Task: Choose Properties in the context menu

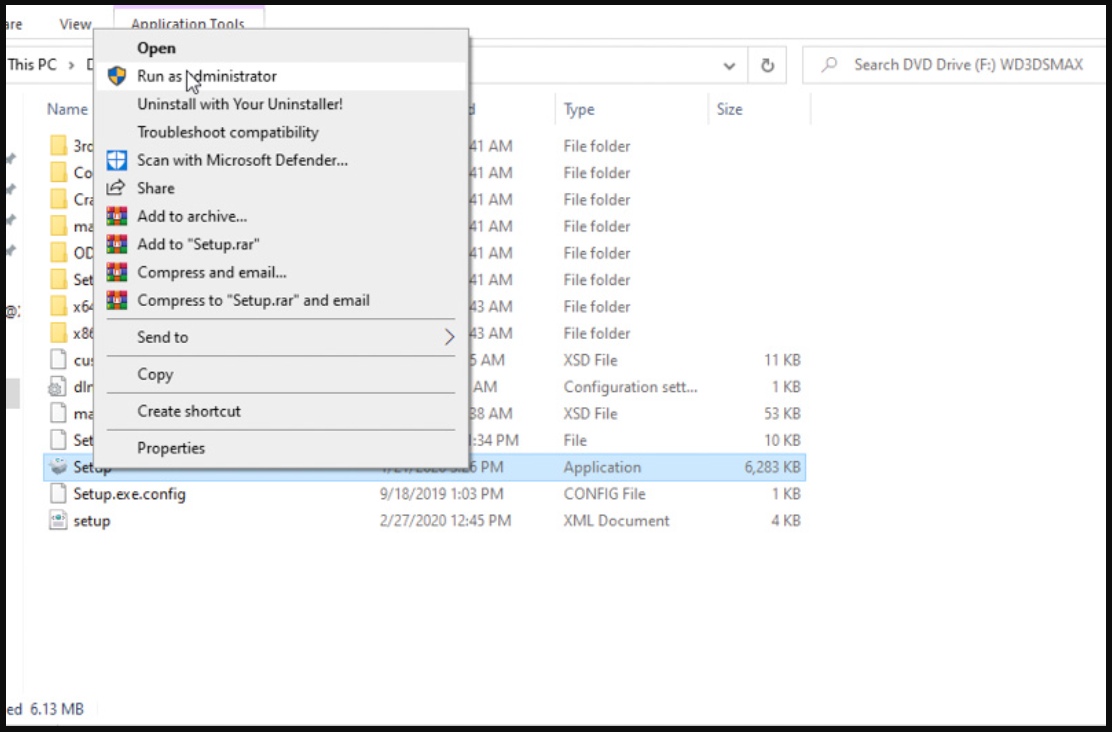Action: [x=171, y=448]
